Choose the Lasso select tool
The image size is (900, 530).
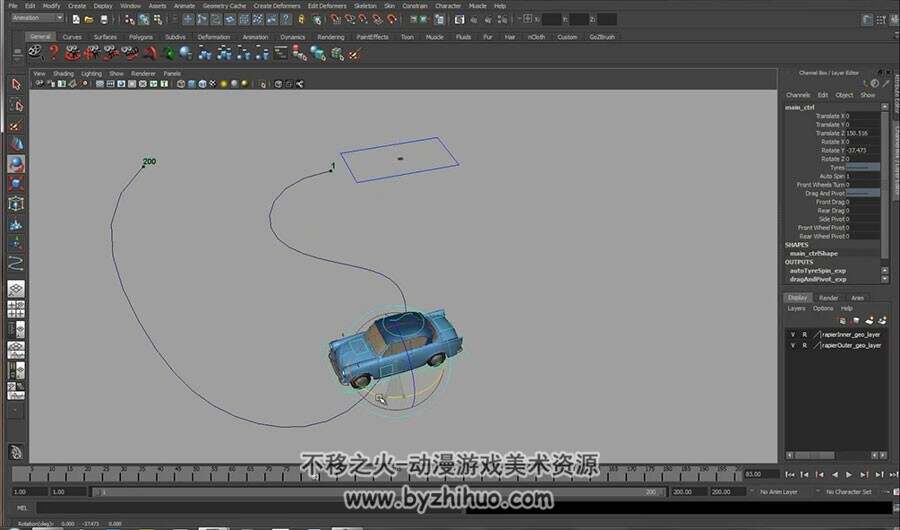click(x=16, y=105)
